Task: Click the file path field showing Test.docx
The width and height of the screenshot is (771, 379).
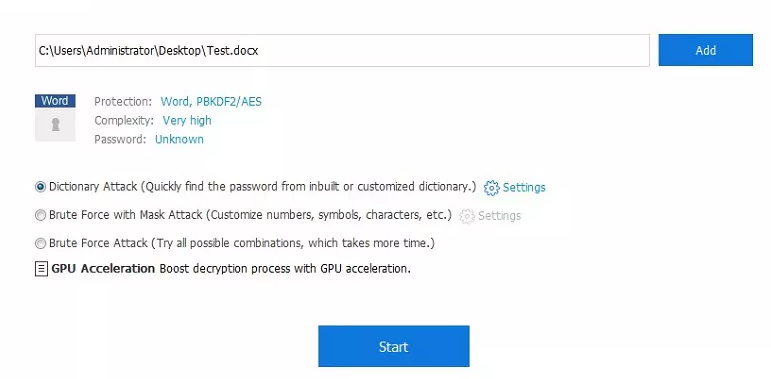Action: click(x=342, y=50)
